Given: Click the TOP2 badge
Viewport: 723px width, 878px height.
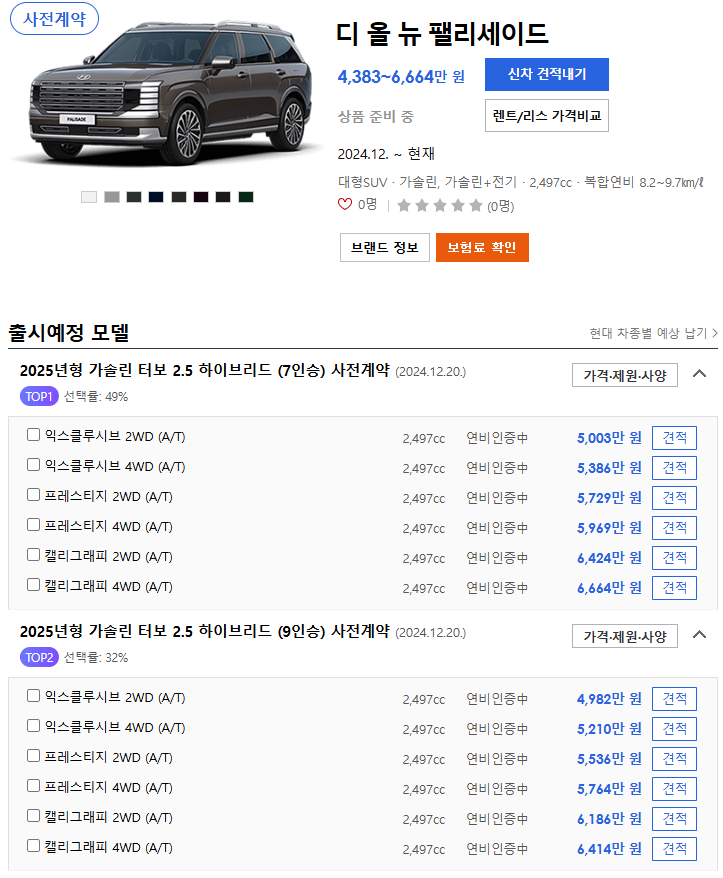Looking at the screenshot, I should [x=39, y=657].
